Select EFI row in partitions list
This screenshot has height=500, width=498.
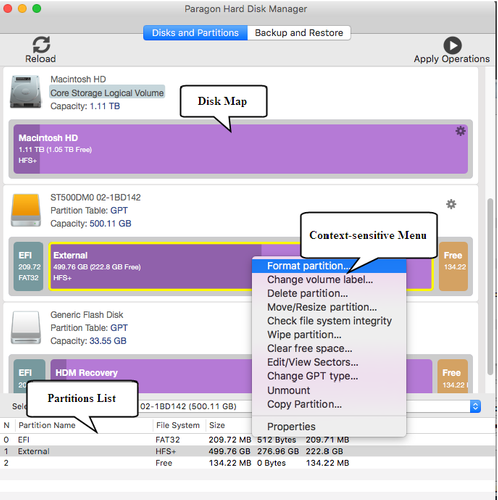click(x=247, y=440)
